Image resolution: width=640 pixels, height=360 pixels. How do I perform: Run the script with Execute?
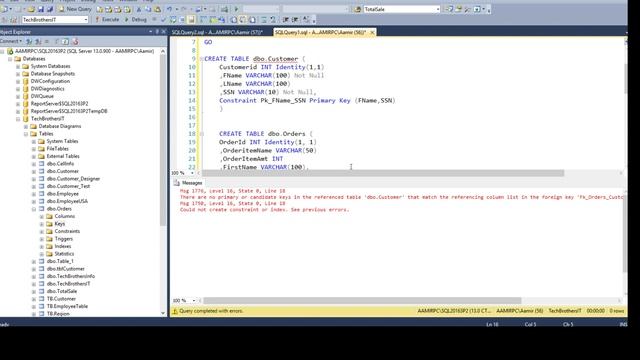coord(107,20)
